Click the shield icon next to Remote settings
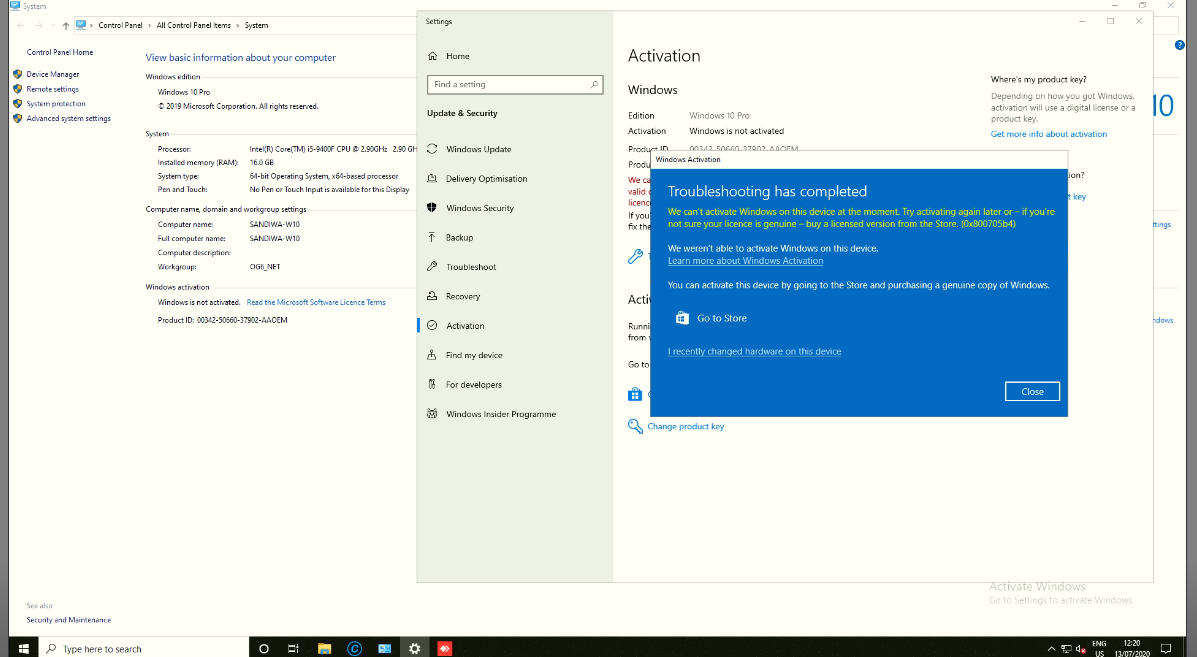The height and width of the screenshot is (657, 1197). (18, 89)
